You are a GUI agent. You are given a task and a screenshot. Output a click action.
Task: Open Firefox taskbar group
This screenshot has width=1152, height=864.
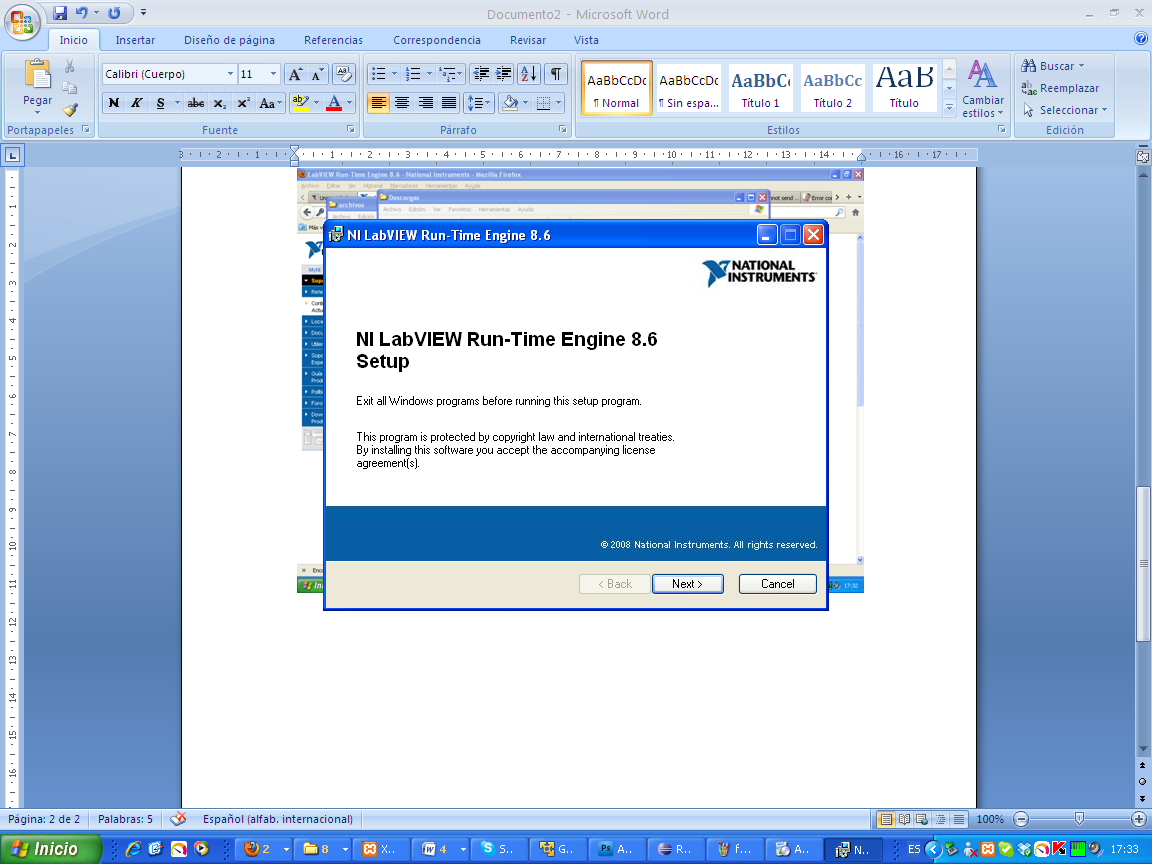pyautogui.click(x=264, y=849)
